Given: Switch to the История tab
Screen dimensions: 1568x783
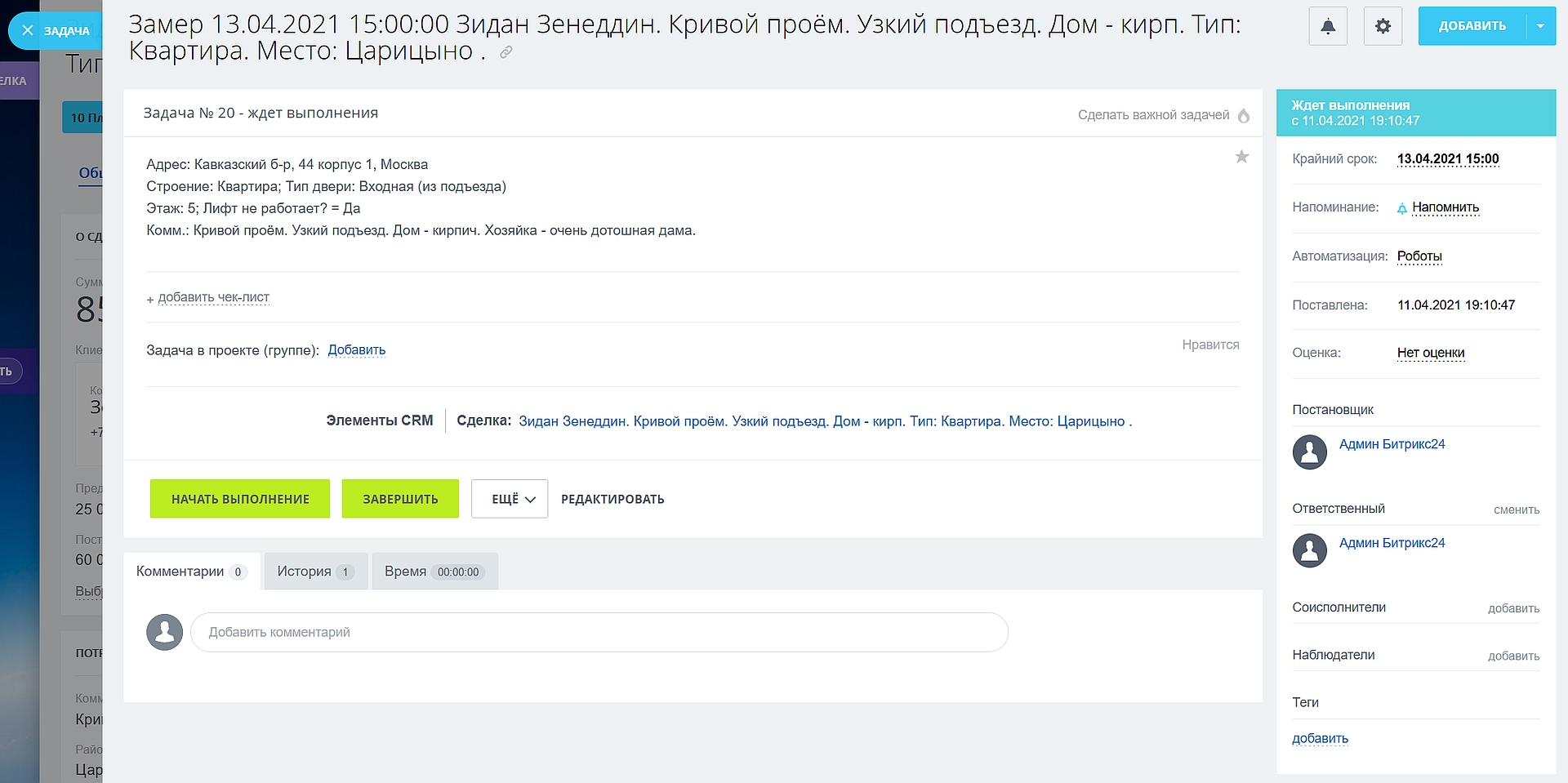Looking at the screenshot, I should coord(314,572).
